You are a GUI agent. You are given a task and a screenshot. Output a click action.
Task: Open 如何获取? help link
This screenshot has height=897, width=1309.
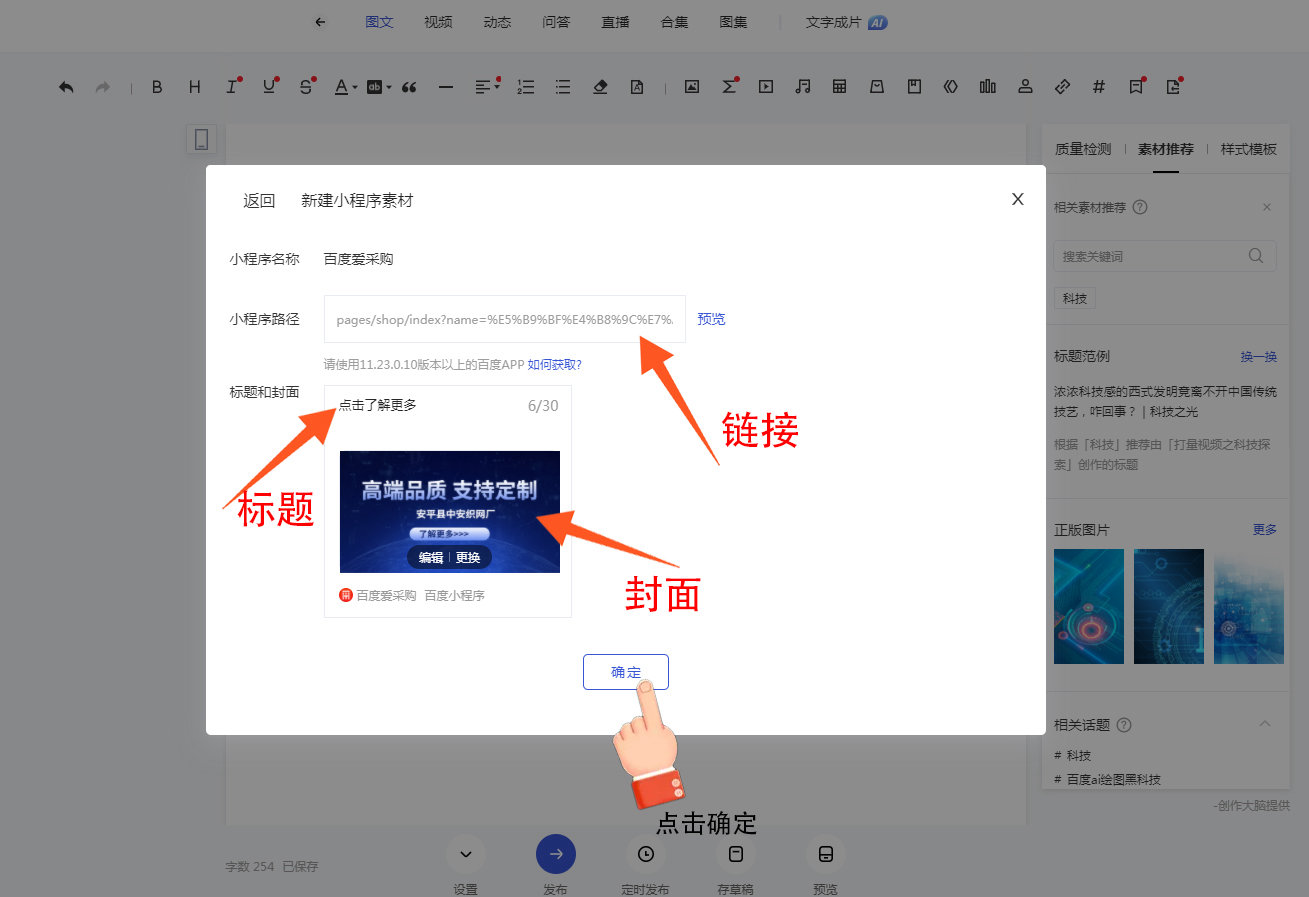click(555, 365)
